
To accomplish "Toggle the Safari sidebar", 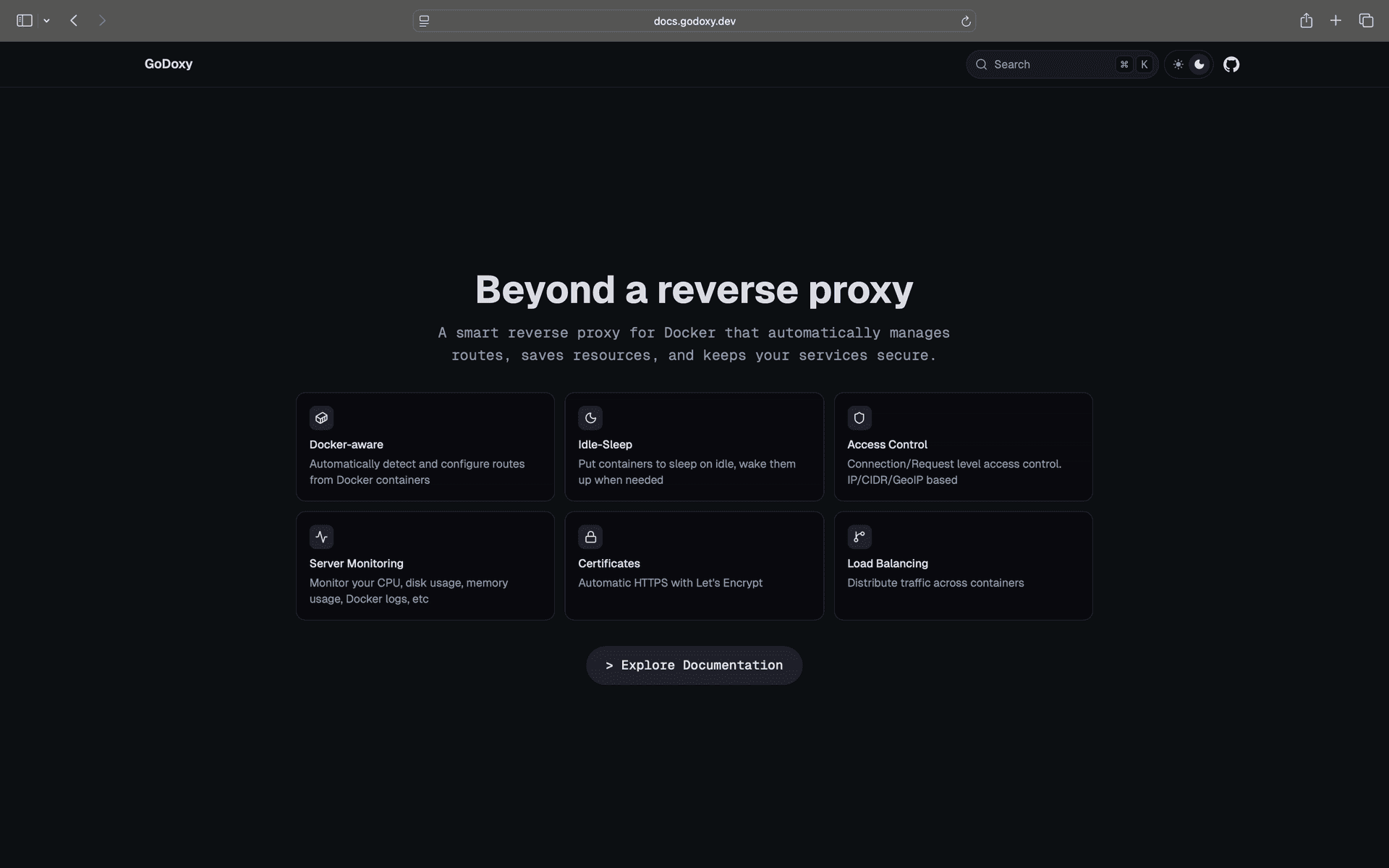I will [x=25, y=21].
